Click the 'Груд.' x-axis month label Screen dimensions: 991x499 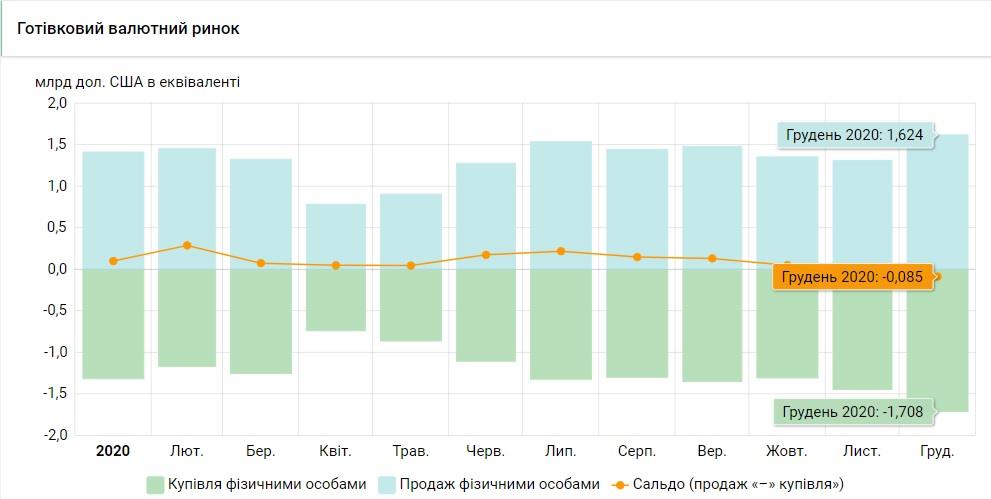(937, 452)
